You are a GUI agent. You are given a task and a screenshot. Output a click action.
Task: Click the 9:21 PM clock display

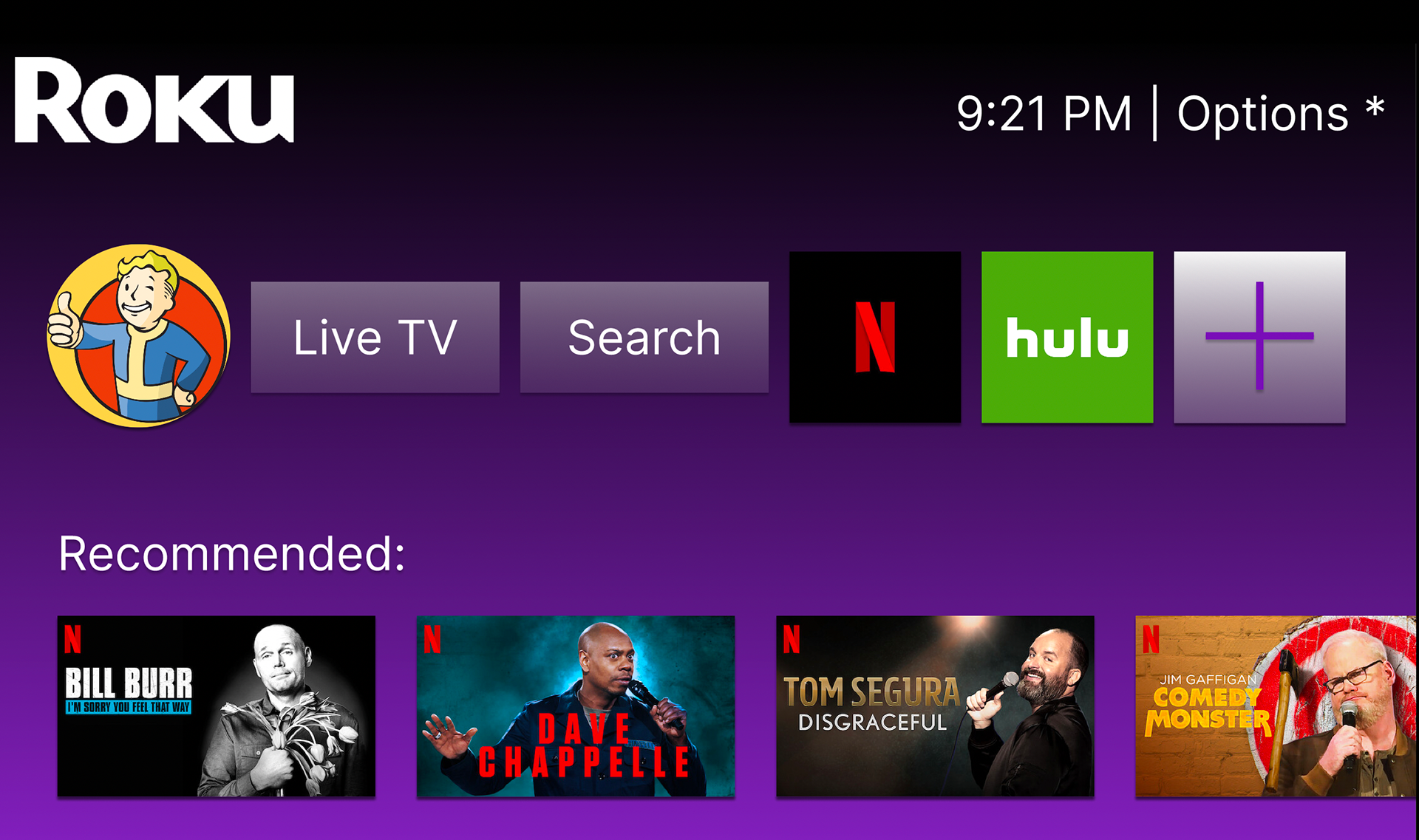coord(1044,114)
